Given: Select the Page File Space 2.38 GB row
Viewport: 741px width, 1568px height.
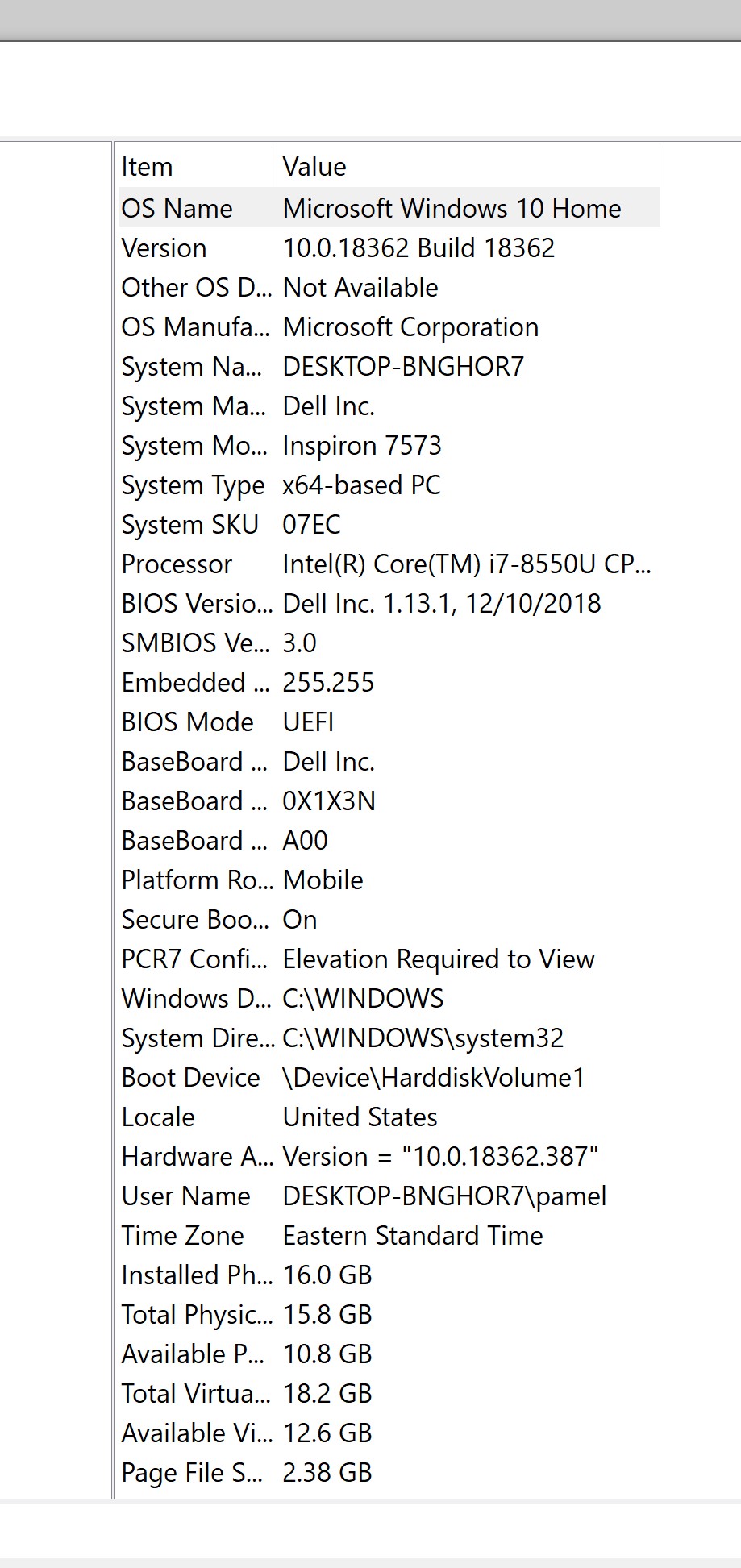Looking at the screenshot, I should point(389,1472).
